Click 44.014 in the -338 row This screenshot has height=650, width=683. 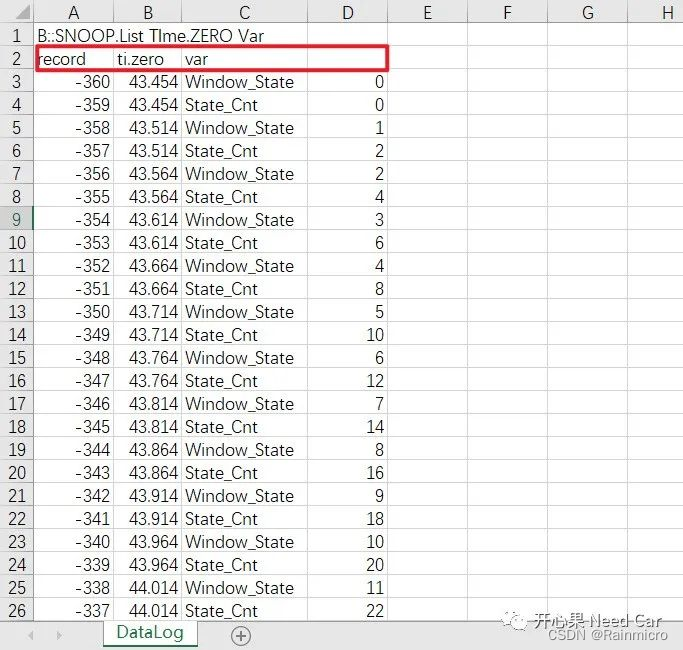click(148, 587)
